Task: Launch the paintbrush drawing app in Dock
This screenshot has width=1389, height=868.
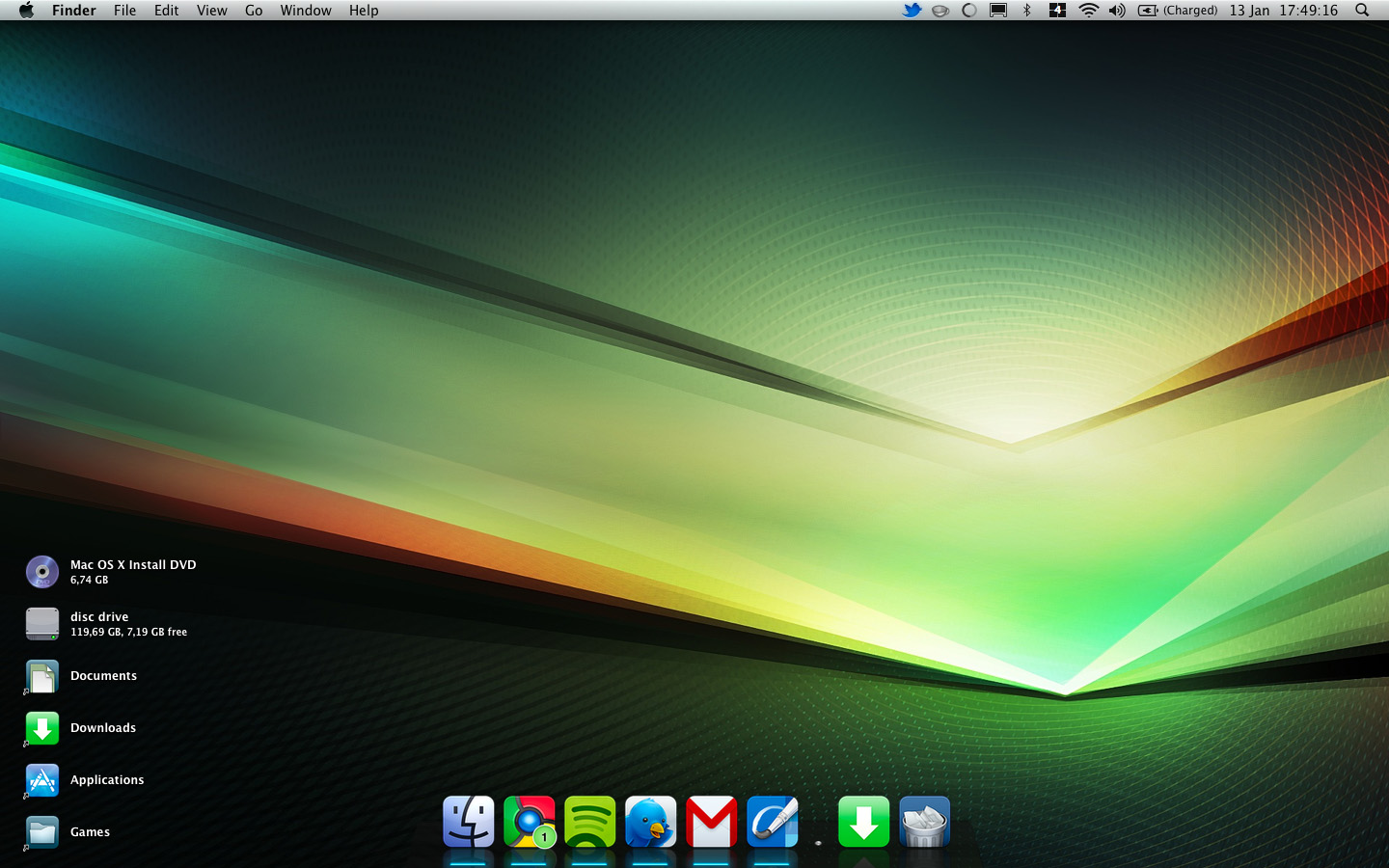Action: (772, 822)
